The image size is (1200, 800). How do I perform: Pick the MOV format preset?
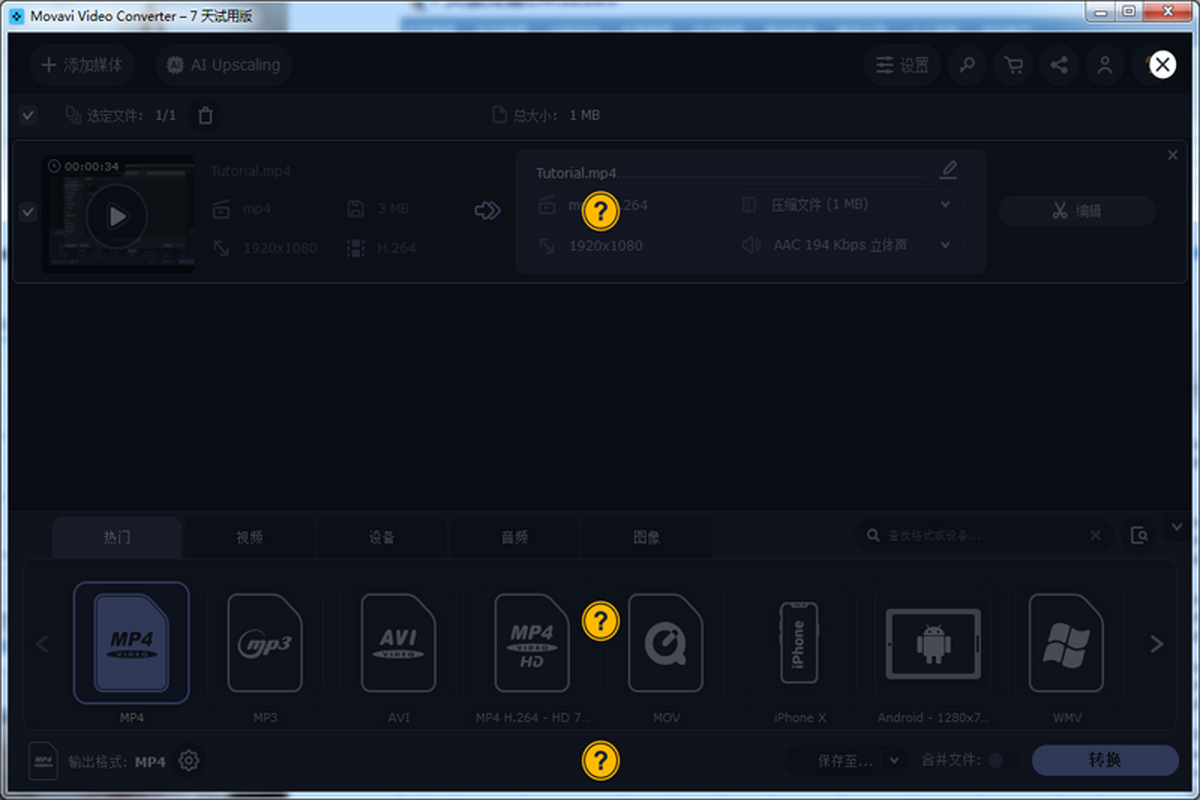point(666,643)
